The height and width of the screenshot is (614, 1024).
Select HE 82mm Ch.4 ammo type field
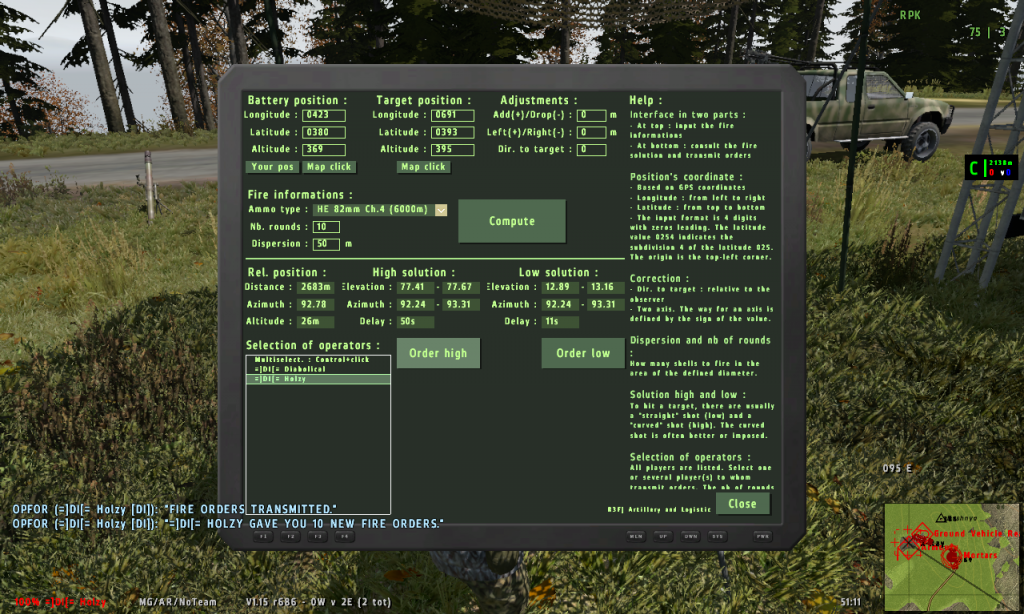coord(374,210)
